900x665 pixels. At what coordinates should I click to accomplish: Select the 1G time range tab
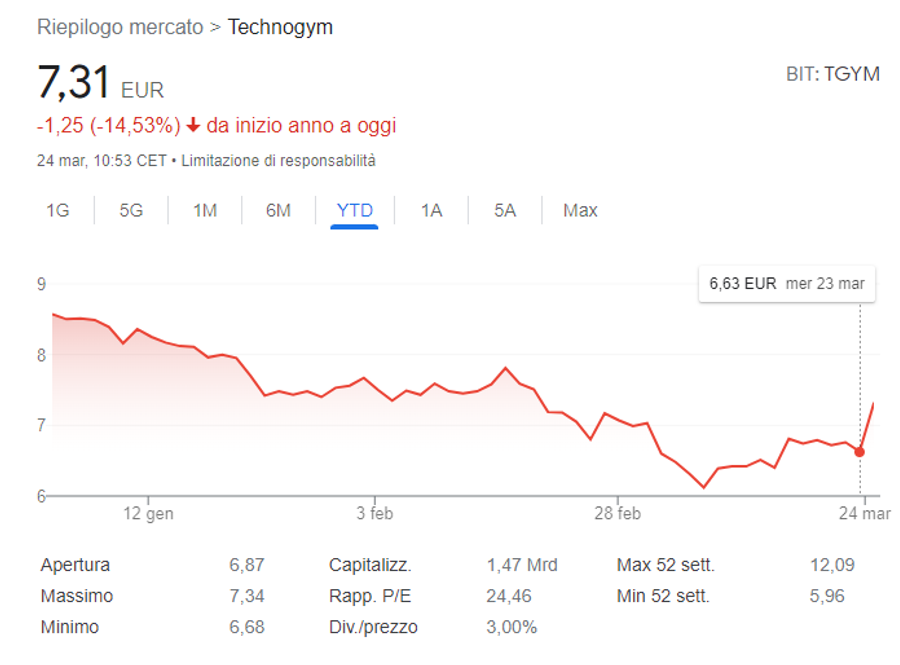pyautogui.click(x=57, y=211)
